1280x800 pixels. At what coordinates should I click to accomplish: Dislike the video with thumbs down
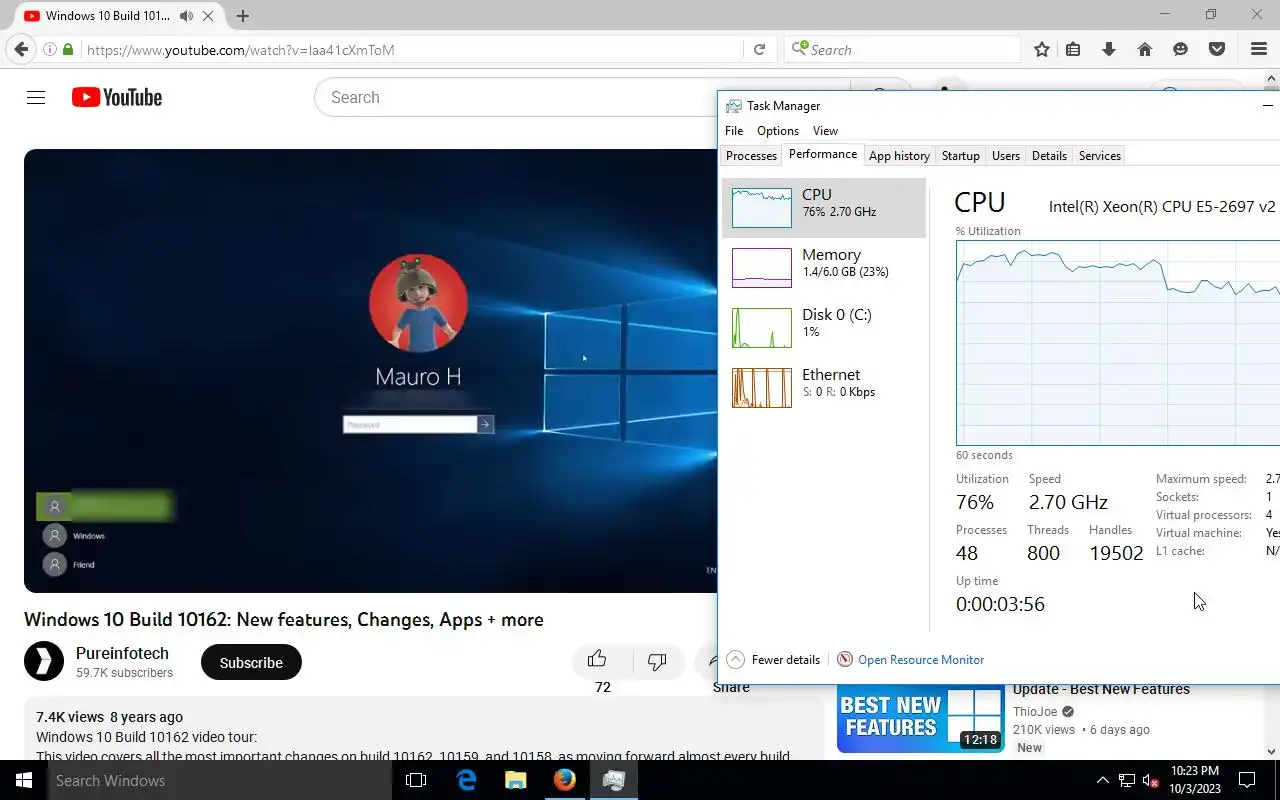coord(657,661)
